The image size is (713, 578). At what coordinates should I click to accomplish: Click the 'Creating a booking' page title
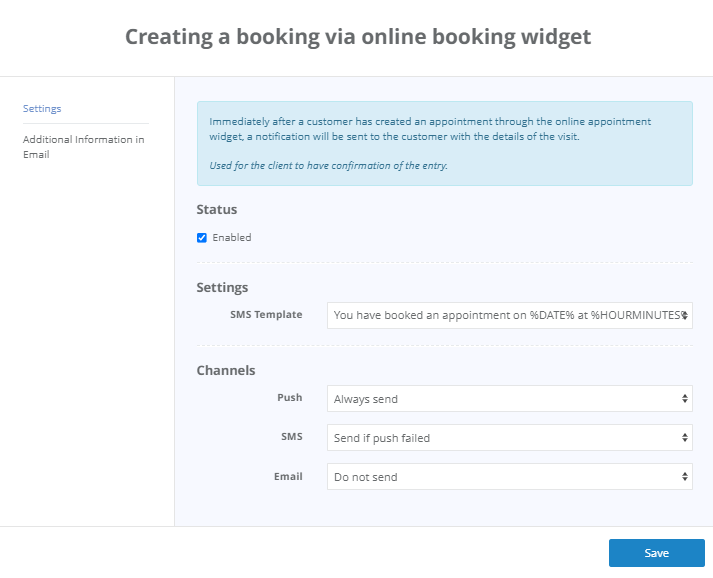point(357,37)
